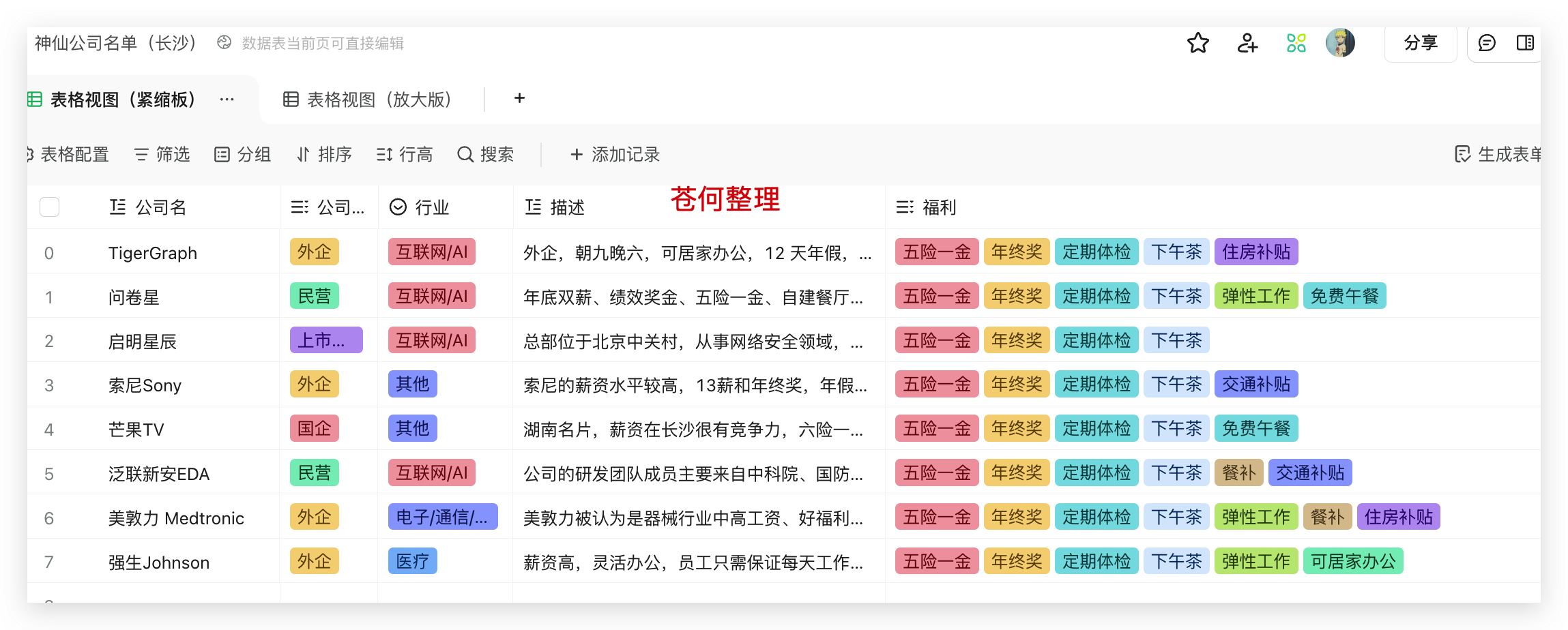1568x630 pixels.
Task: Select the 美敦力 Medtronic name cell
Action: pos(176,518)
